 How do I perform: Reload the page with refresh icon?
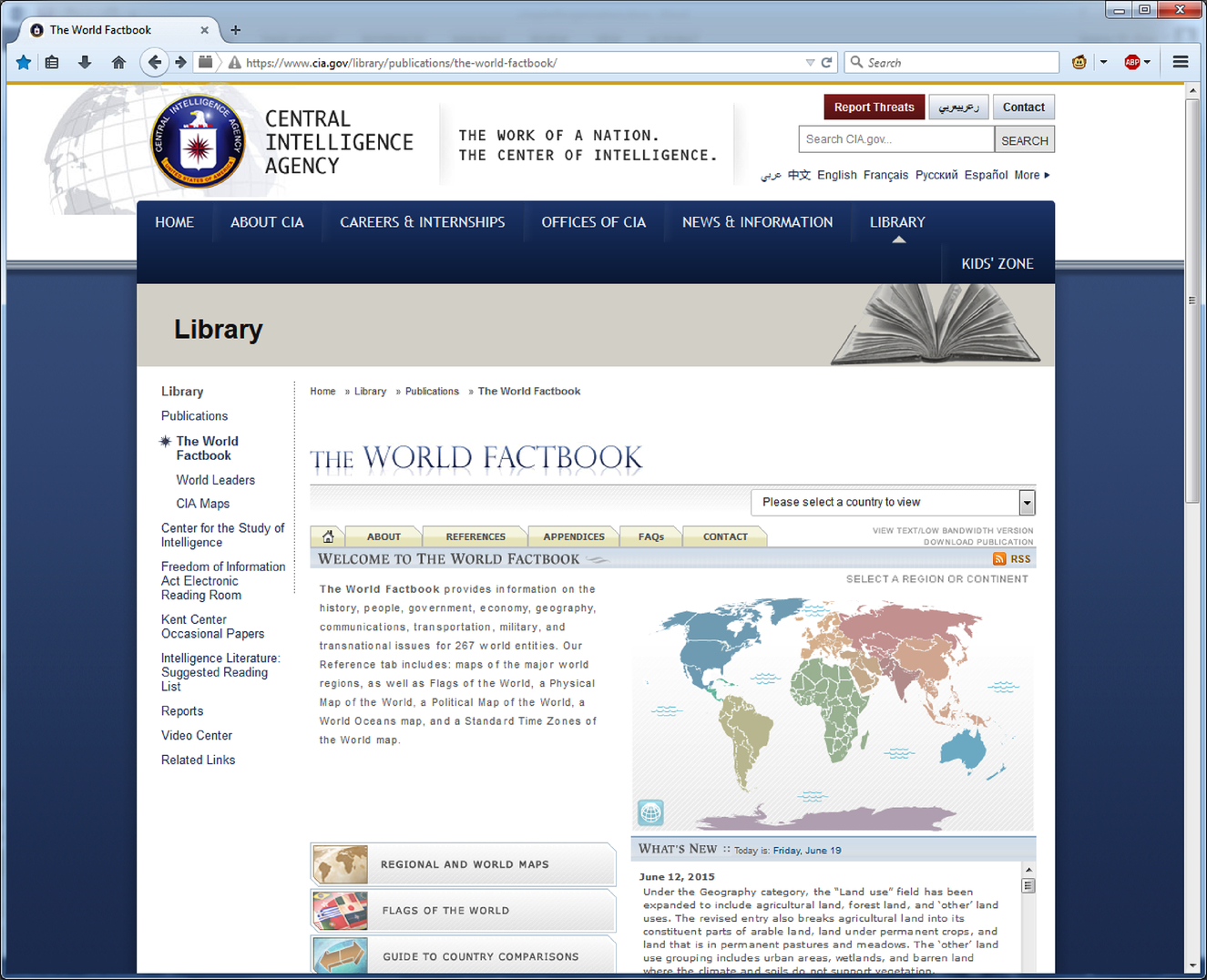[x=827, y=63]
